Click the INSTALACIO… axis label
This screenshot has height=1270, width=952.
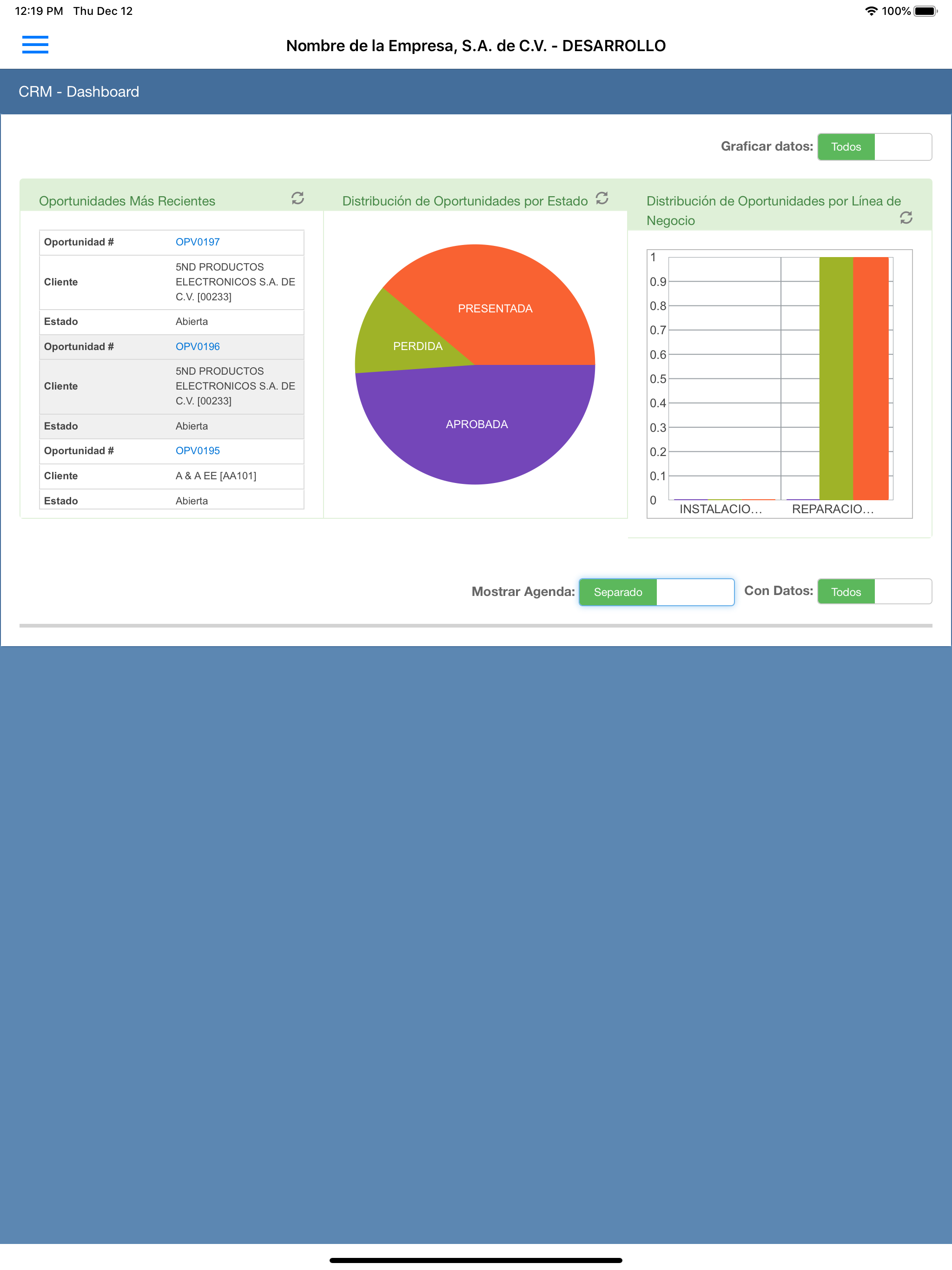point(721,509)
